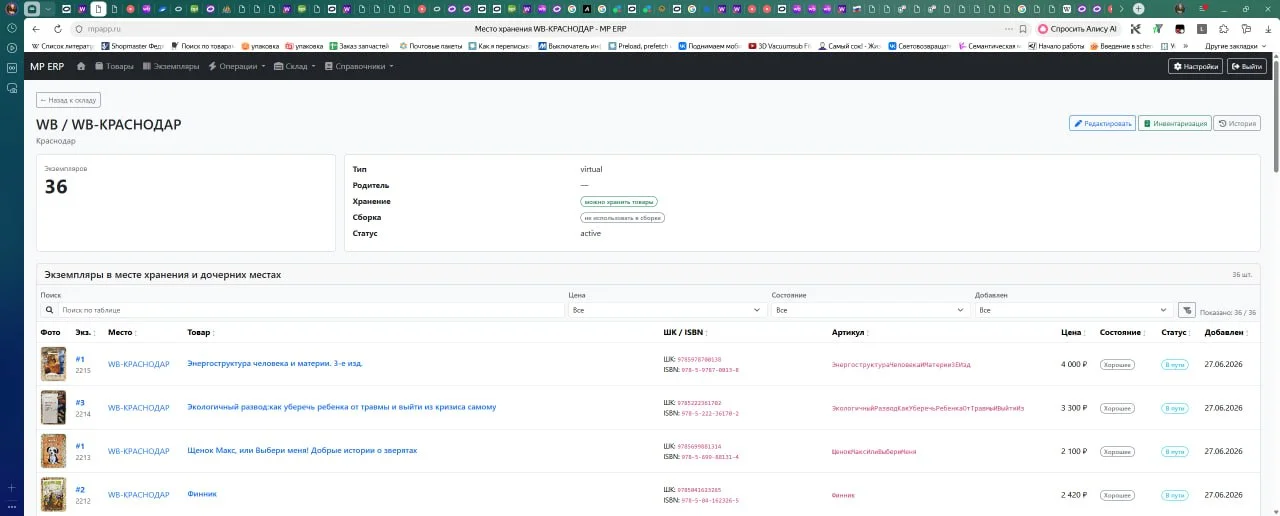Screen dimensions: 1280x516
Task: Expand the Справочники dropdown menu
Action: [x=359, y=66]
